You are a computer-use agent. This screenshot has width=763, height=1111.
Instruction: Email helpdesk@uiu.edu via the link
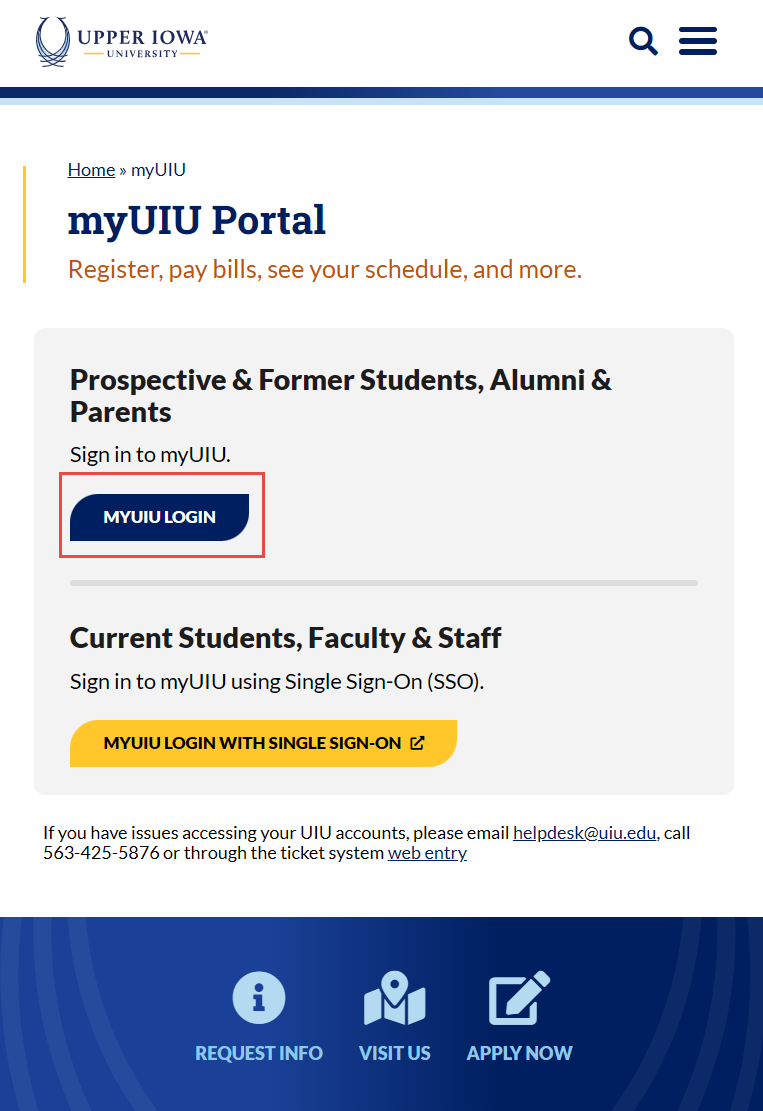[585, 832]
